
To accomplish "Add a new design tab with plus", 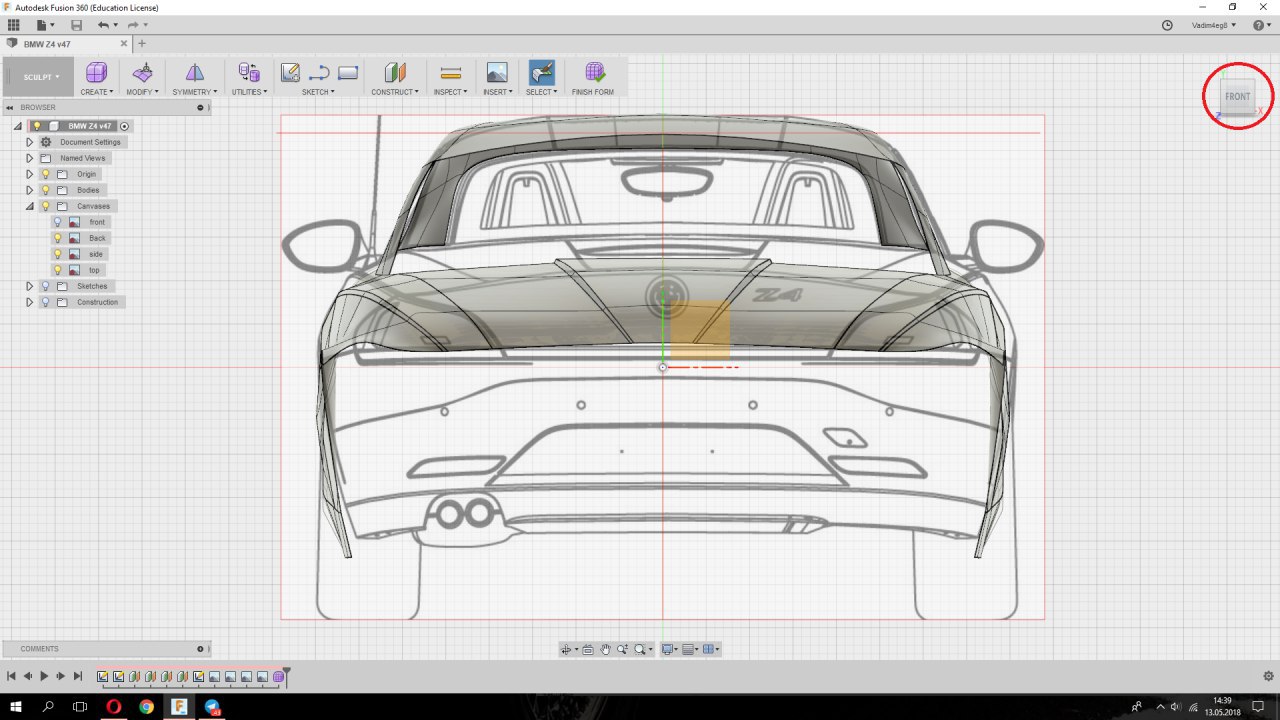I will pos(142,43).
